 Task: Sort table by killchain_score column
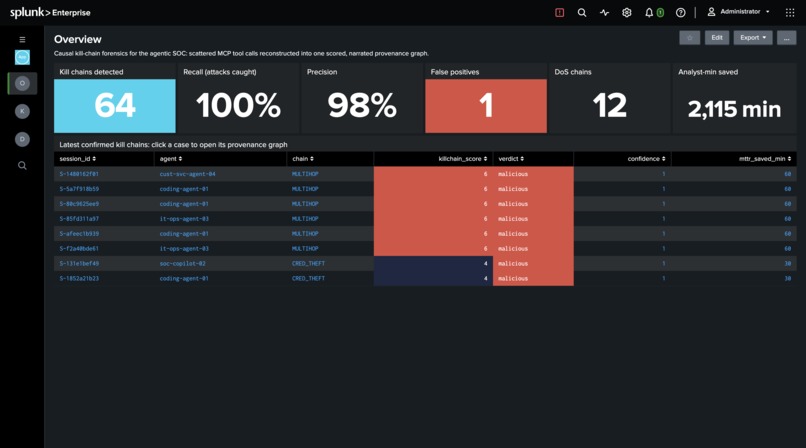463,159
